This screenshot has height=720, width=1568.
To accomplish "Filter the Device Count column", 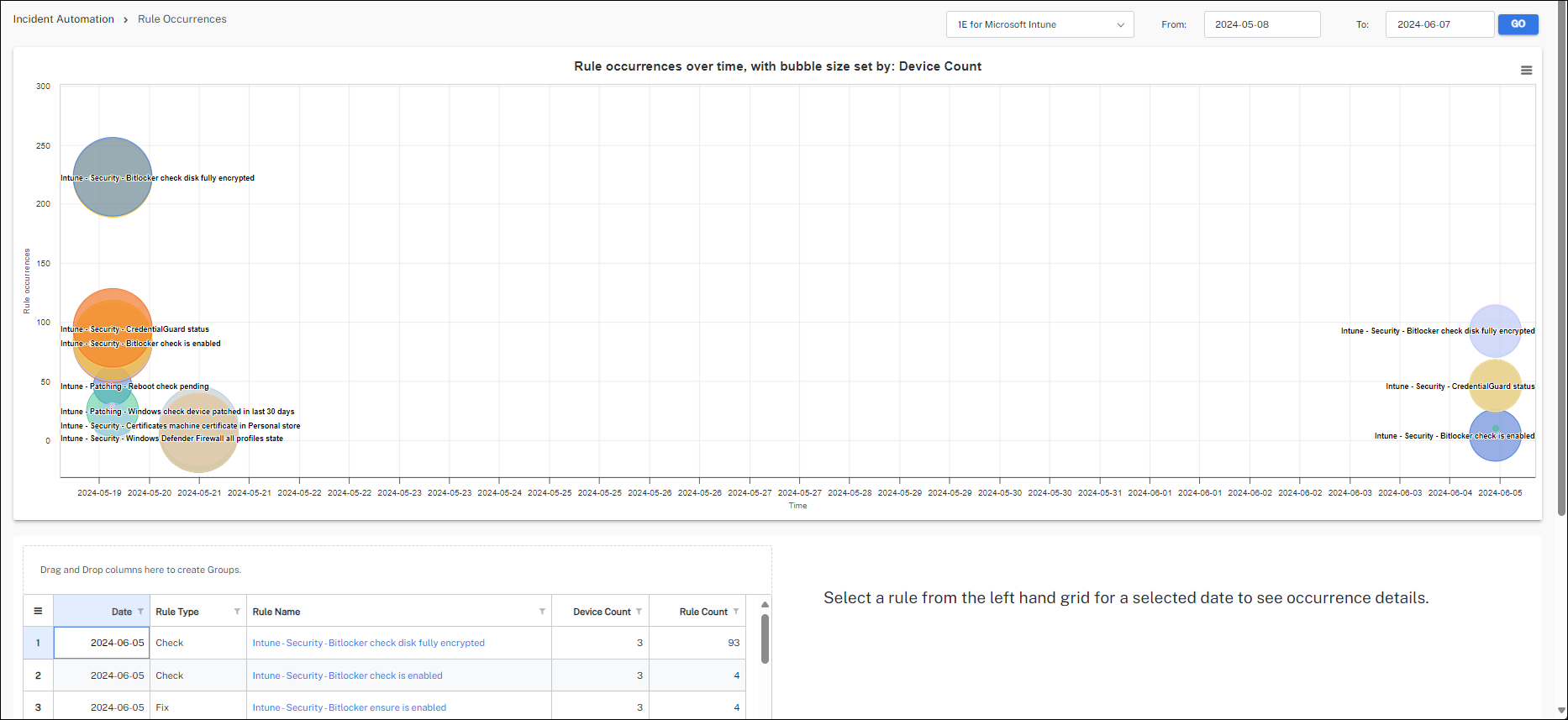I will point(639,612).
